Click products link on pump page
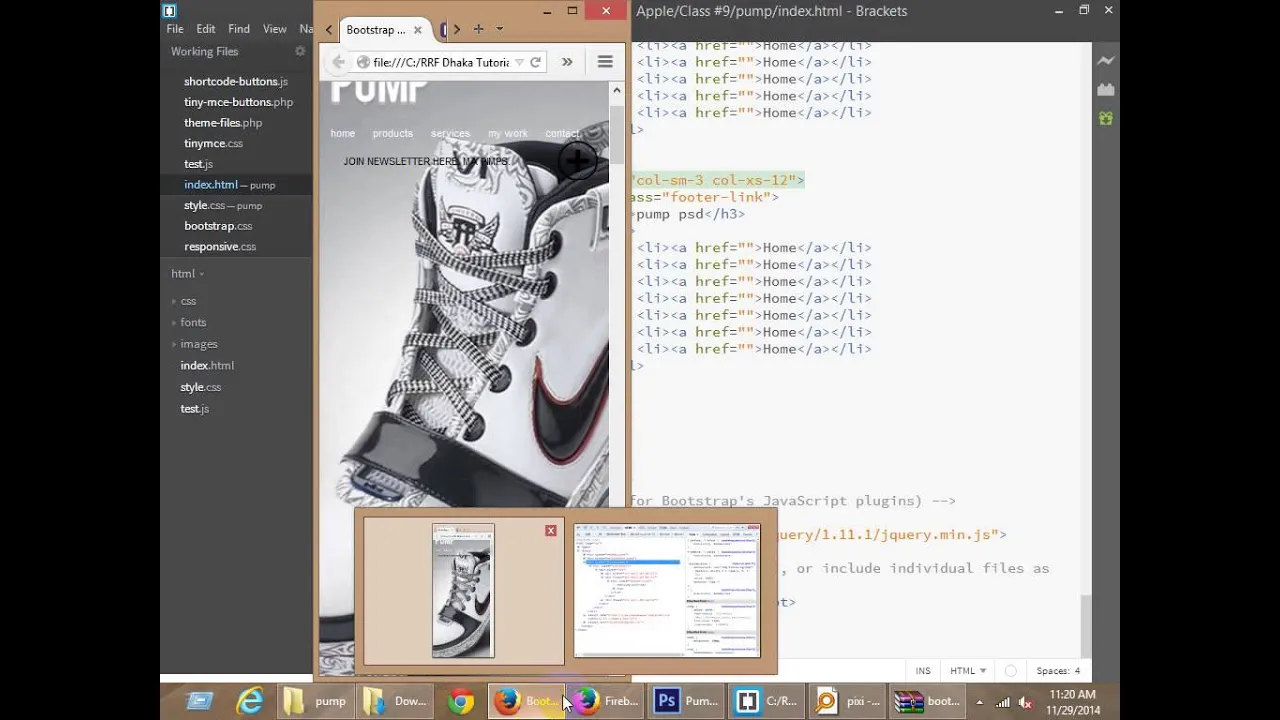This screenshot has width=1280, height=720. (x=393, y=133)
